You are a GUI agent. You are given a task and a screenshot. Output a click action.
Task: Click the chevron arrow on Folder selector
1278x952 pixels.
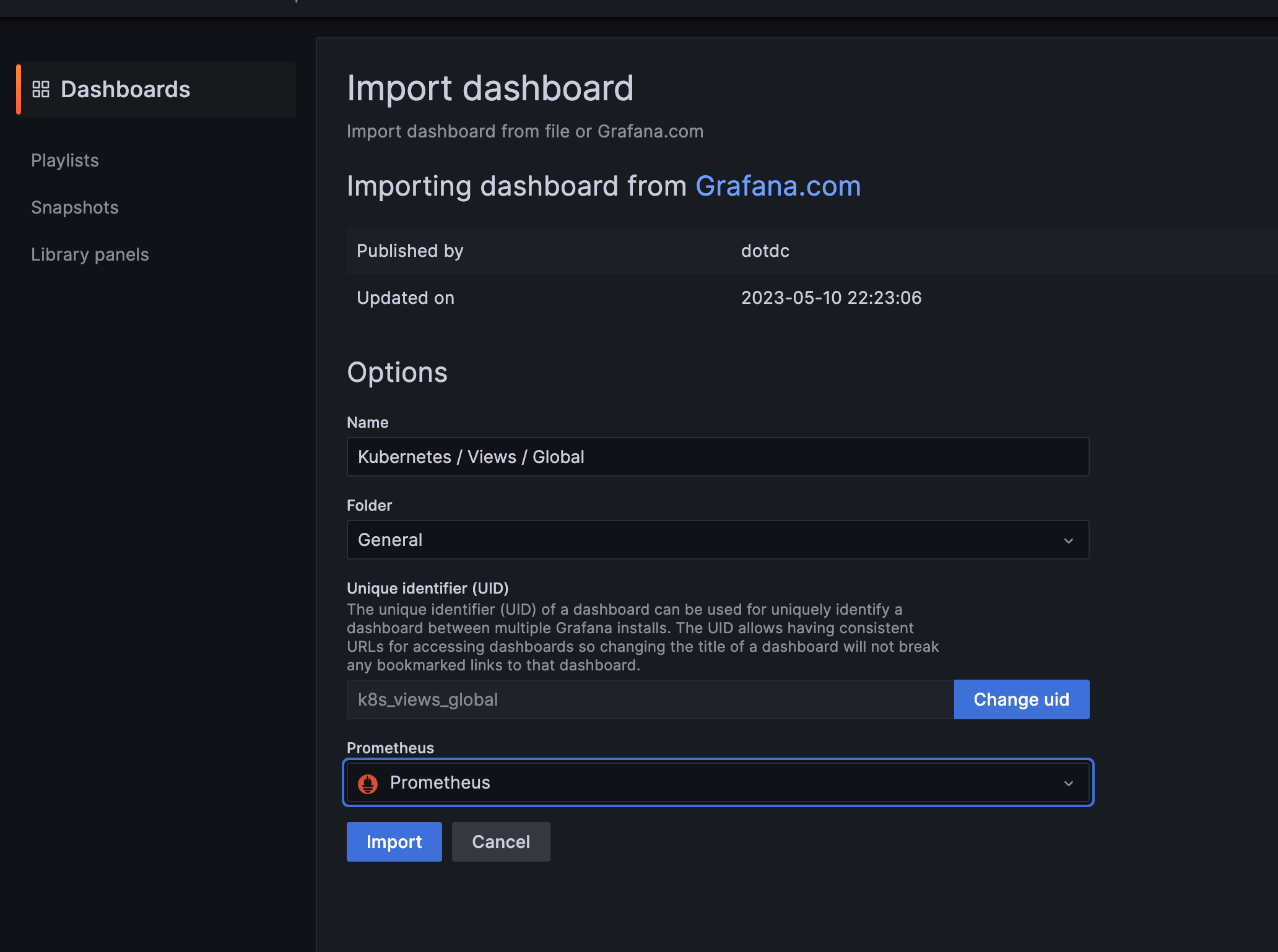tap(1068, 540)
